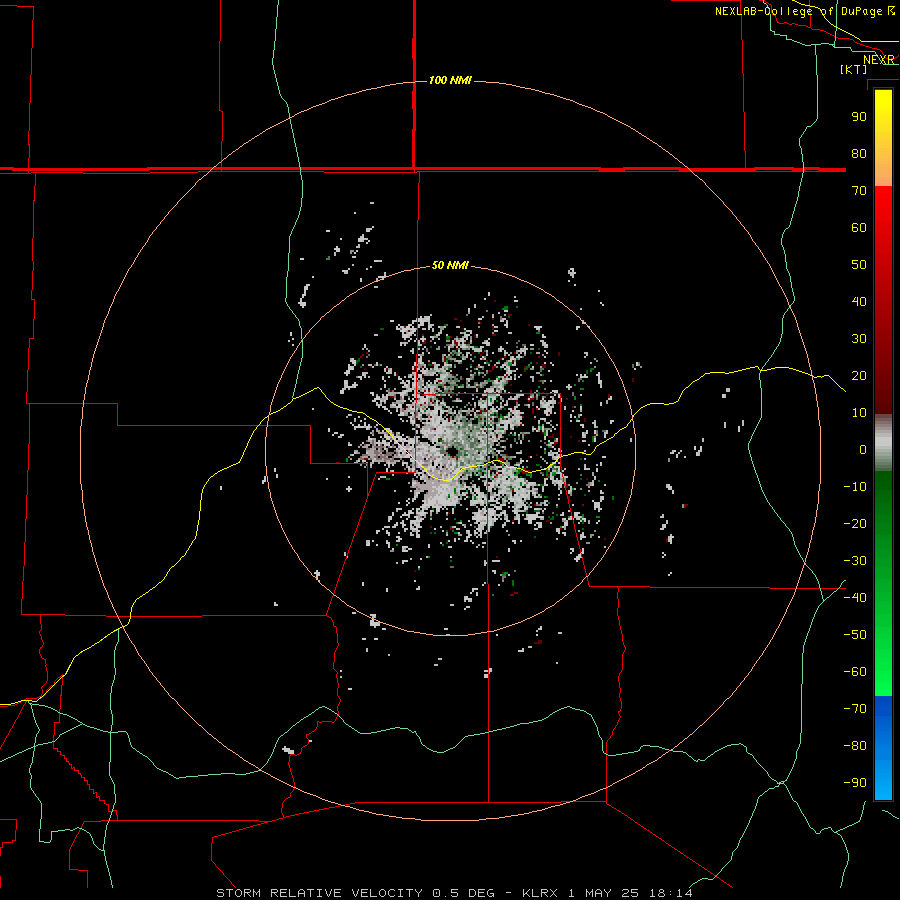
Task: Click the positive 80 knot scale label
Action: pos(859,153)
